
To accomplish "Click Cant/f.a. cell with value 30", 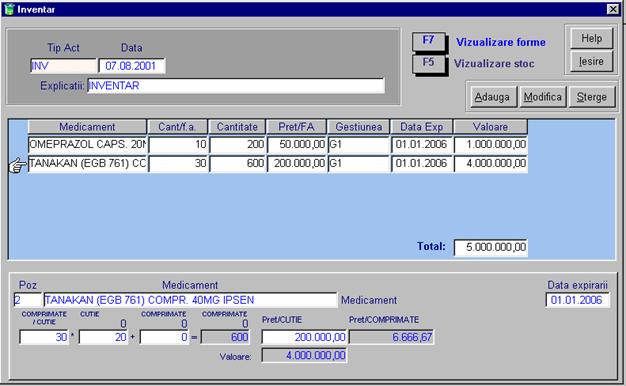I will 178,163.
